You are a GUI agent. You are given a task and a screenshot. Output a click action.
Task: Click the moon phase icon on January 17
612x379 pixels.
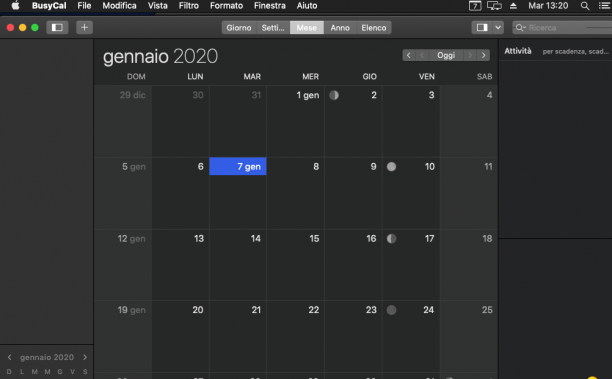pyautogui.click(x=391, y=238)
